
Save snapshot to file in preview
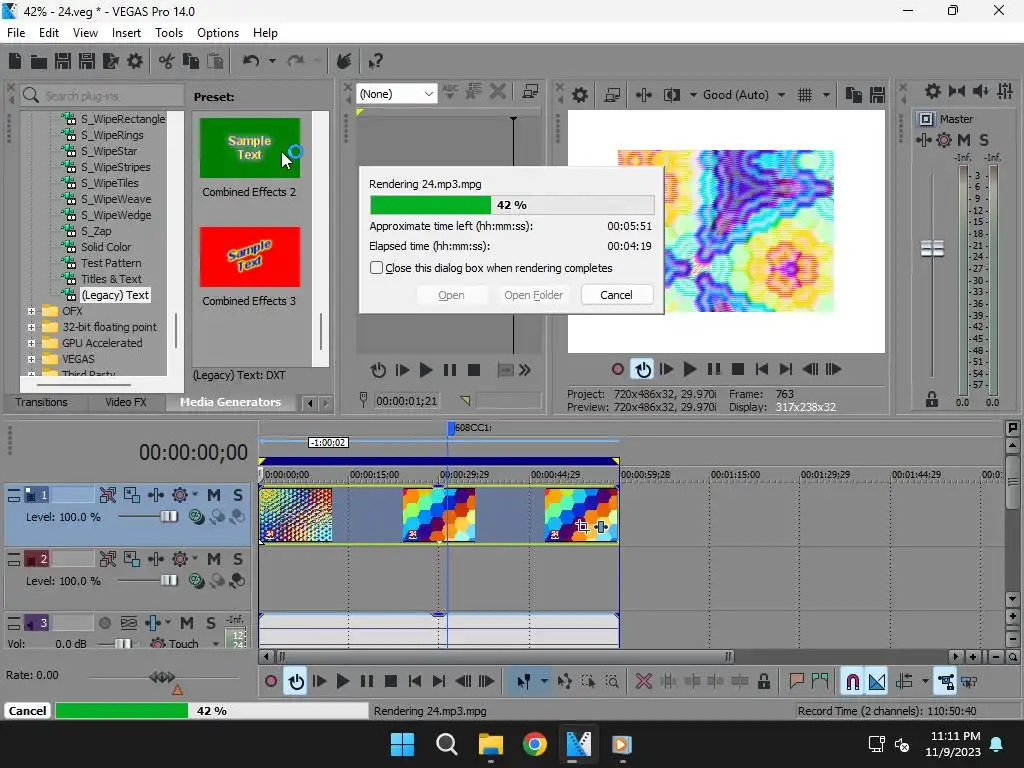[877, 95]
